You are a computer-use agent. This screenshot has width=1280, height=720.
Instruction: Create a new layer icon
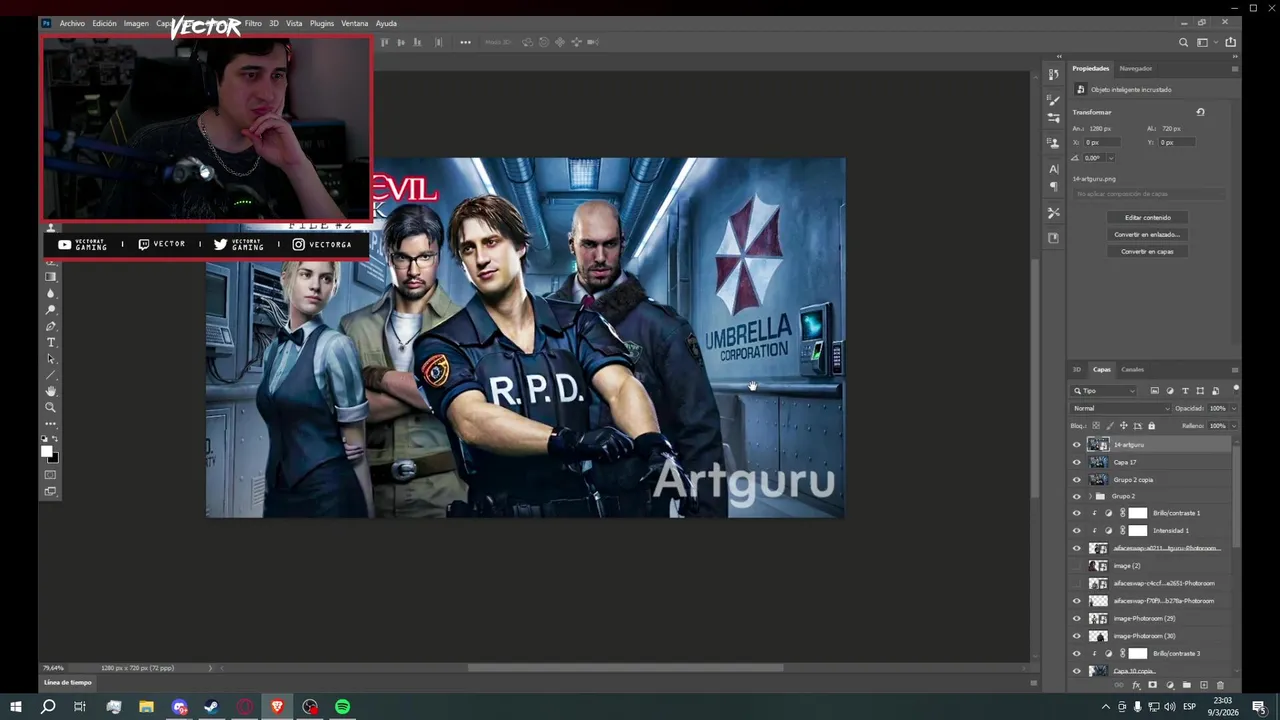pyautogui.click(x=1203, y=685)
